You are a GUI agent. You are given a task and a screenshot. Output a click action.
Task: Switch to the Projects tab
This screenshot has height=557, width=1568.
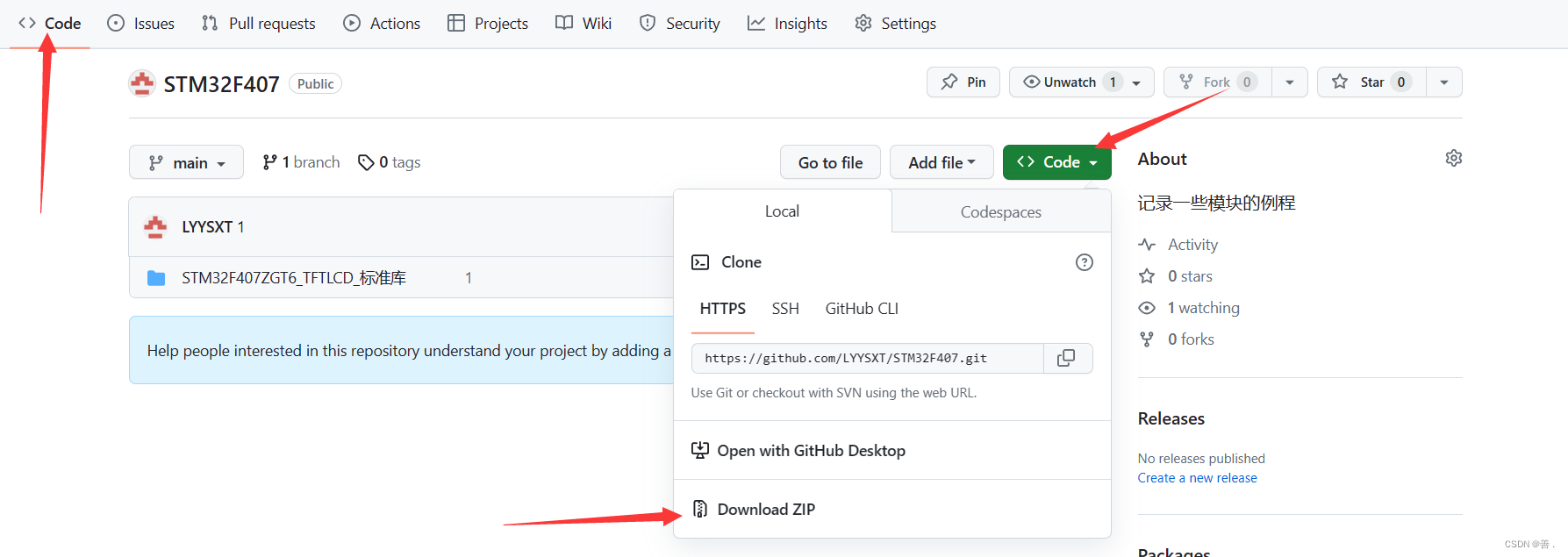(488, 24)
